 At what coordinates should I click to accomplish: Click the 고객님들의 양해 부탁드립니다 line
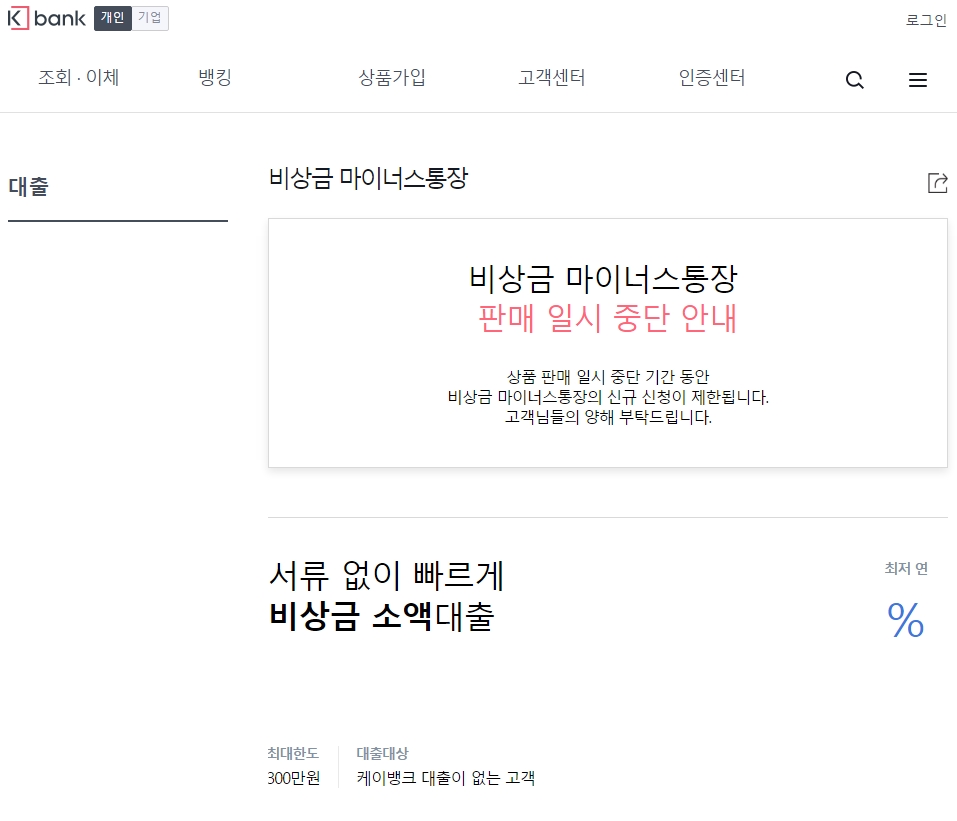coord(608,418)
